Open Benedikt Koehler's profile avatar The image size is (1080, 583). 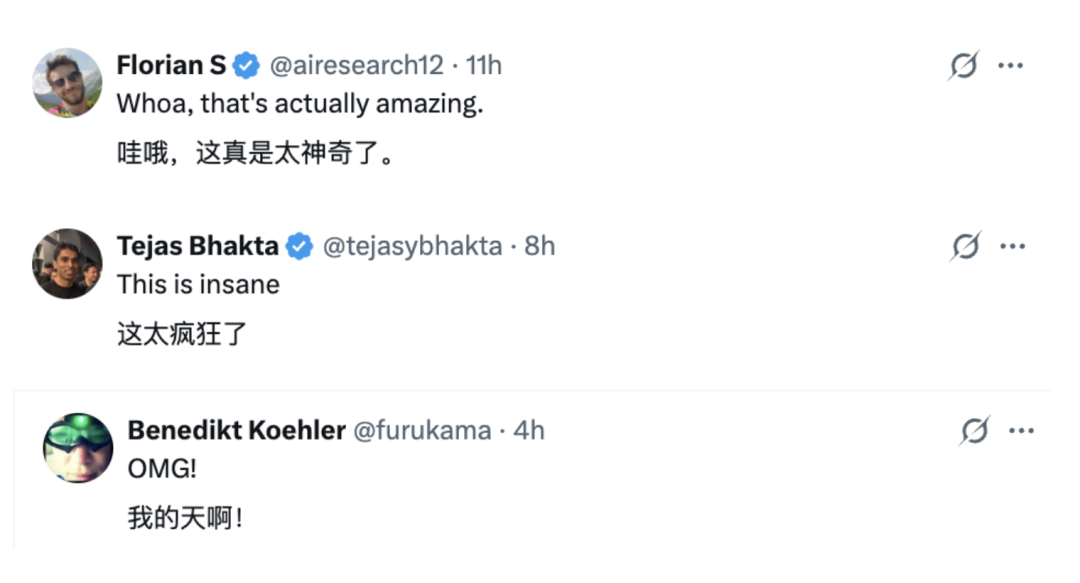(x=78, y=448)
